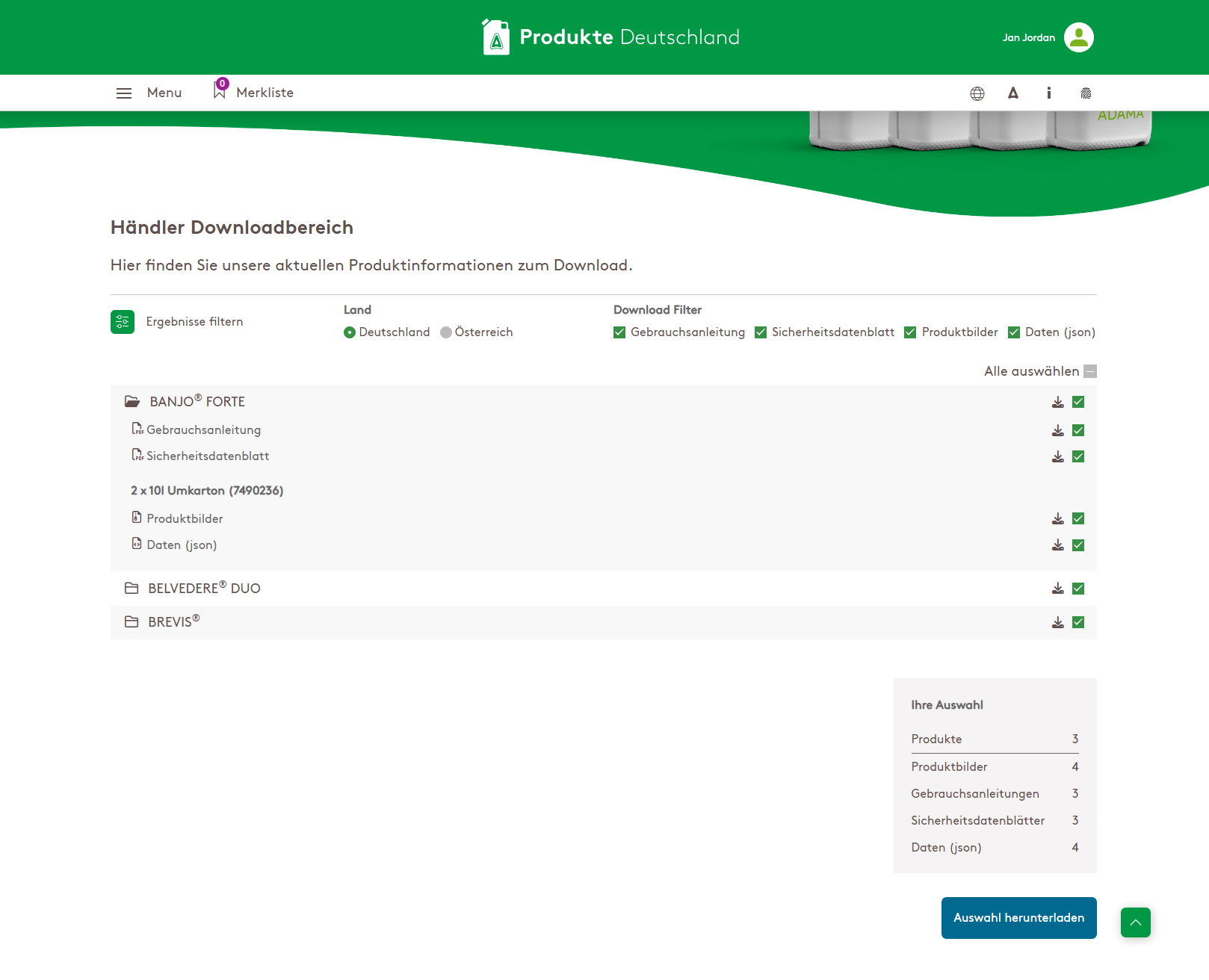Click the Produkte Deutschland title
Screen dimensions: 1209x980
630,37
